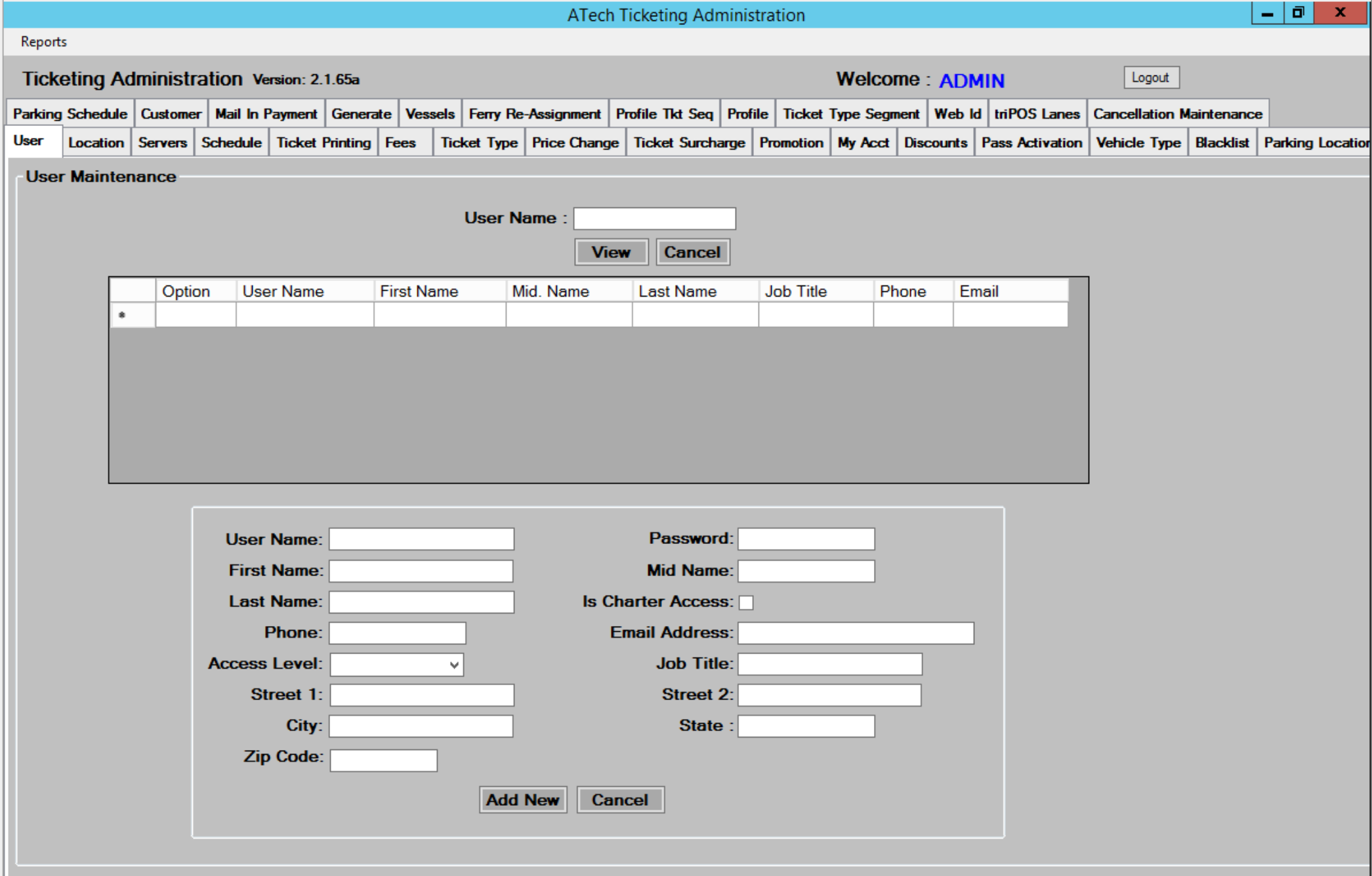Go to Cancellation Maintenance tab
This screenshot has height=876, width=1372.
(x=1178, y=114)
